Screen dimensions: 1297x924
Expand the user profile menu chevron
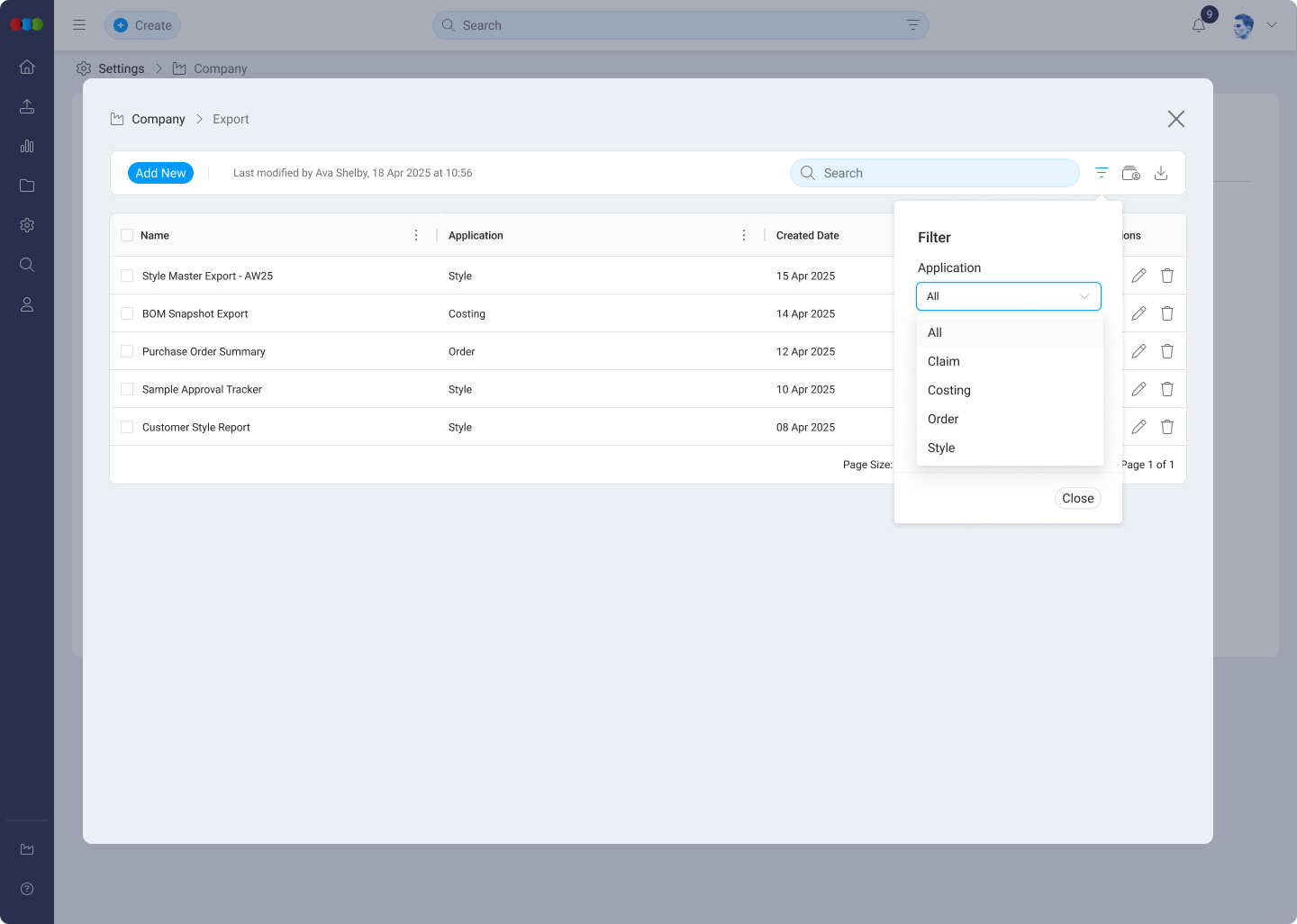1272,25
